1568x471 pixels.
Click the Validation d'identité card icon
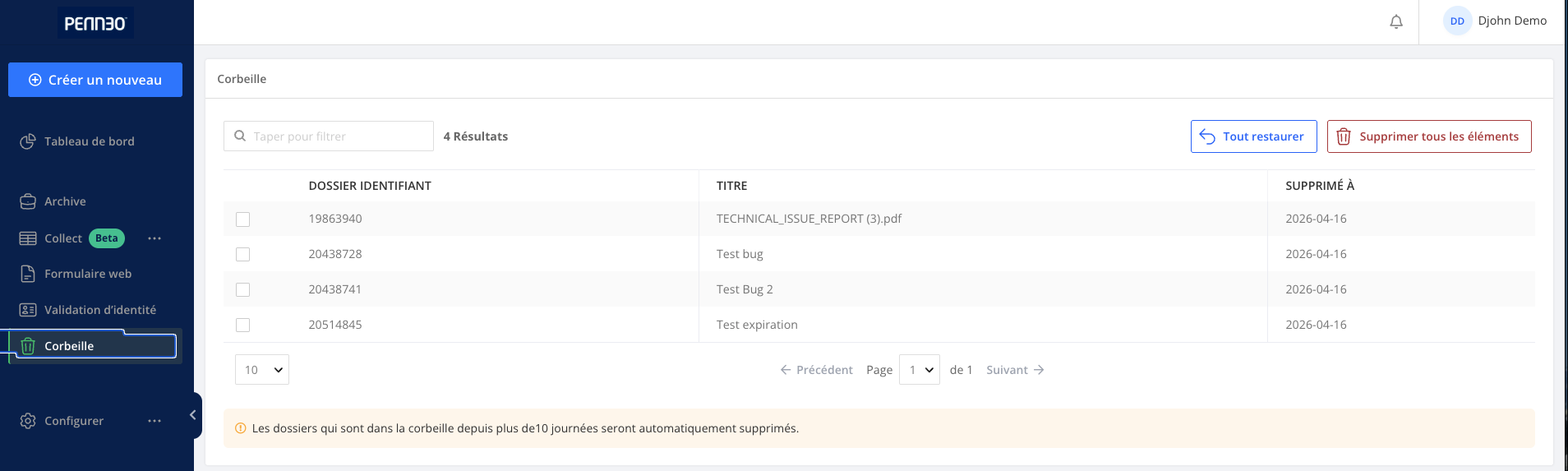click(28, 310)
